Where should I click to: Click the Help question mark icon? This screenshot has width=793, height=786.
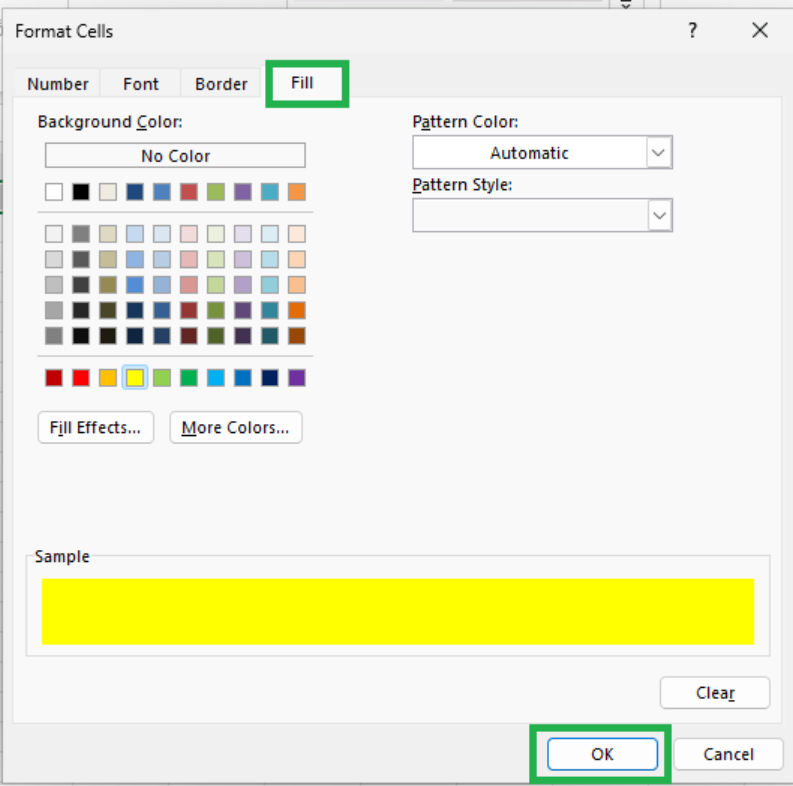(692, 31)
